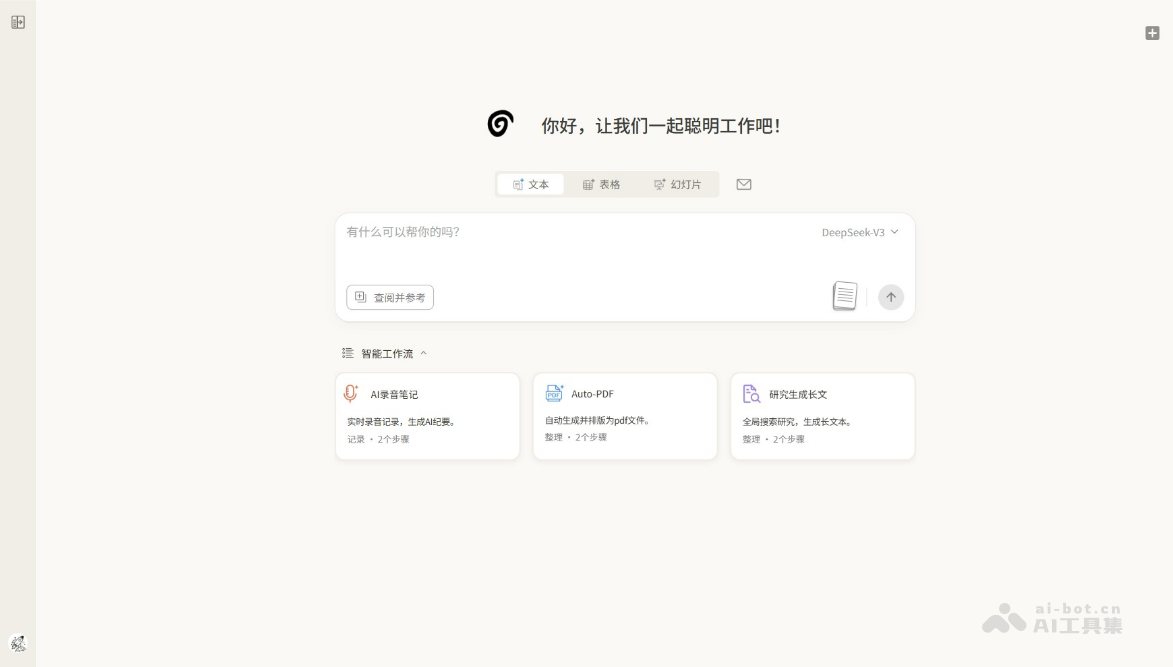
Task: Click the mascot icon in the bottom-left corner
Action: pyautogui.click(x=16, y=644)
